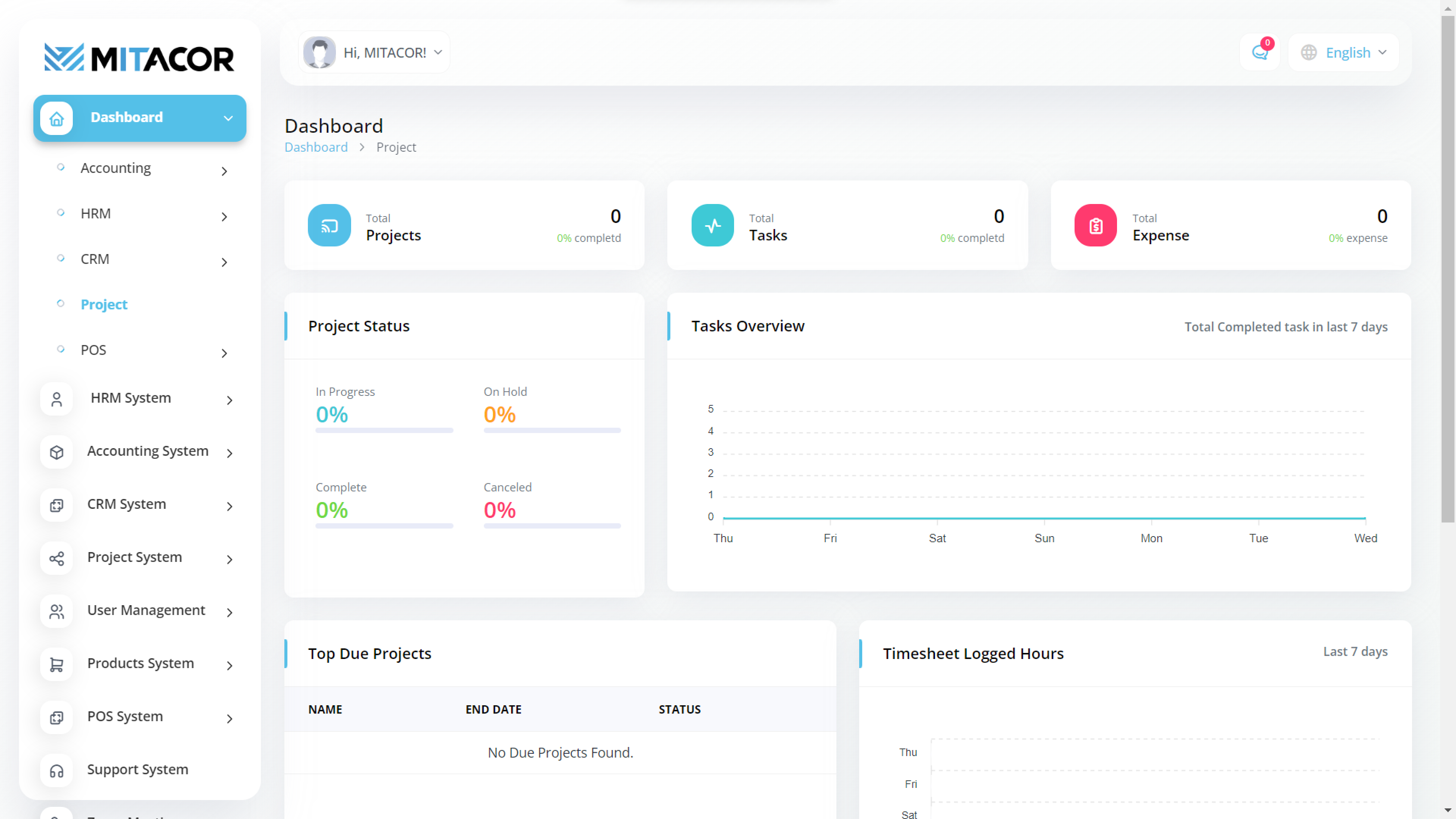Click the MITACOR logo
This screenshot has width=1456, height=819.
coord(139,58)
